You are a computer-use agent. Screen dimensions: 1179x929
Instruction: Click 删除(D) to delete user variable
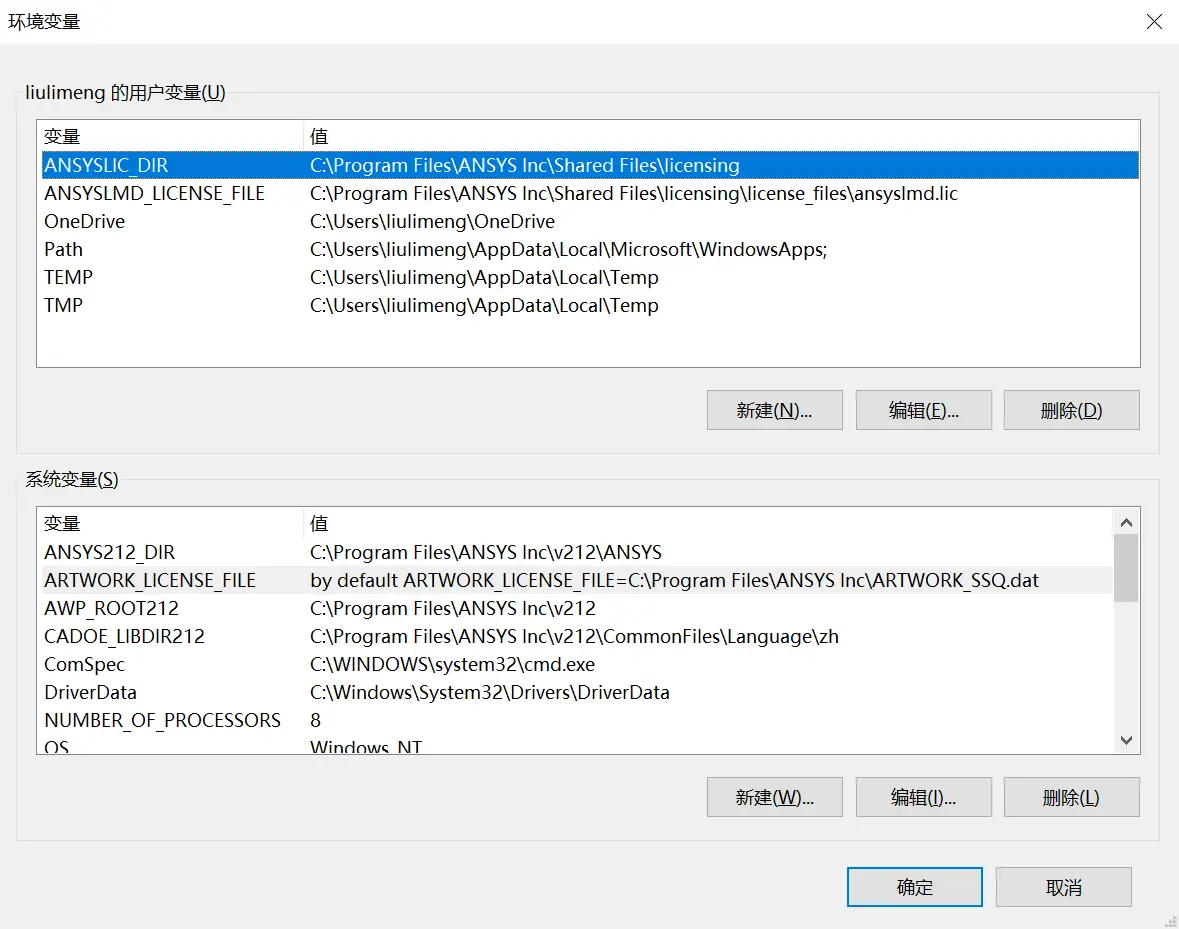click(x=1071, y=410)
